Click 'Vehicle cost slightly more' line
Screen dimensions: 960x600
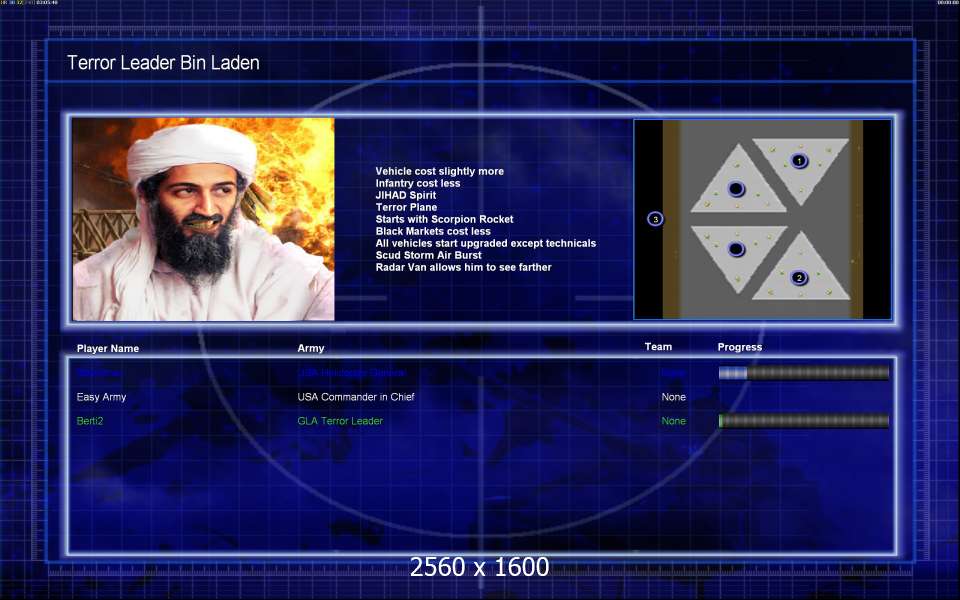(x=440, y=171)
